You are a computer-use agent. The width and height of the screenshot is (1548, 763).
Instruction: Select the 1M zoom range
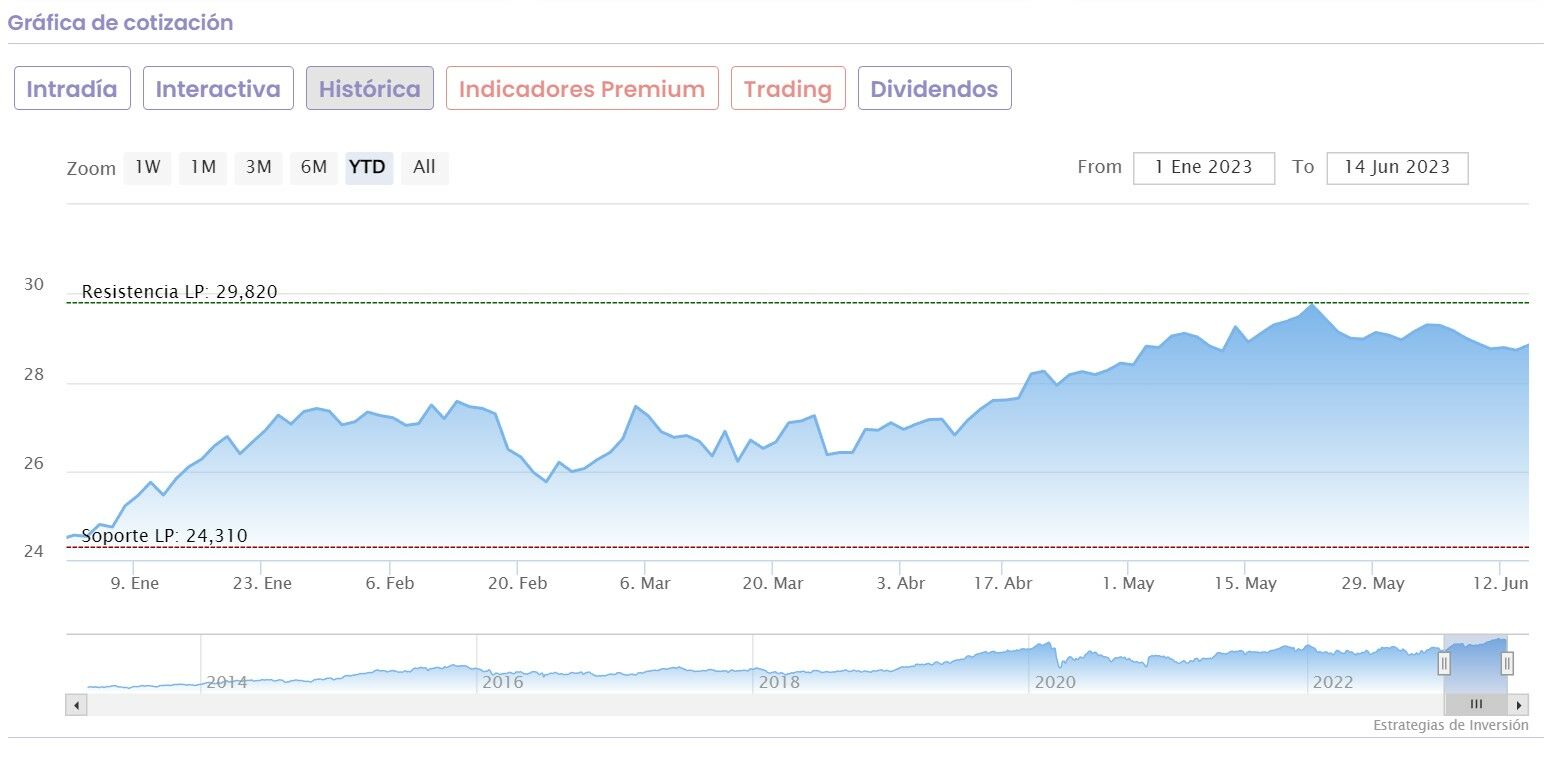point(203,168)
